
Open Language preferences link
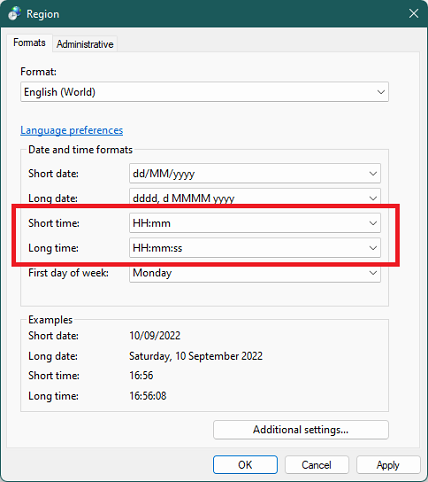pyautogui.click(x=72, y=130)
